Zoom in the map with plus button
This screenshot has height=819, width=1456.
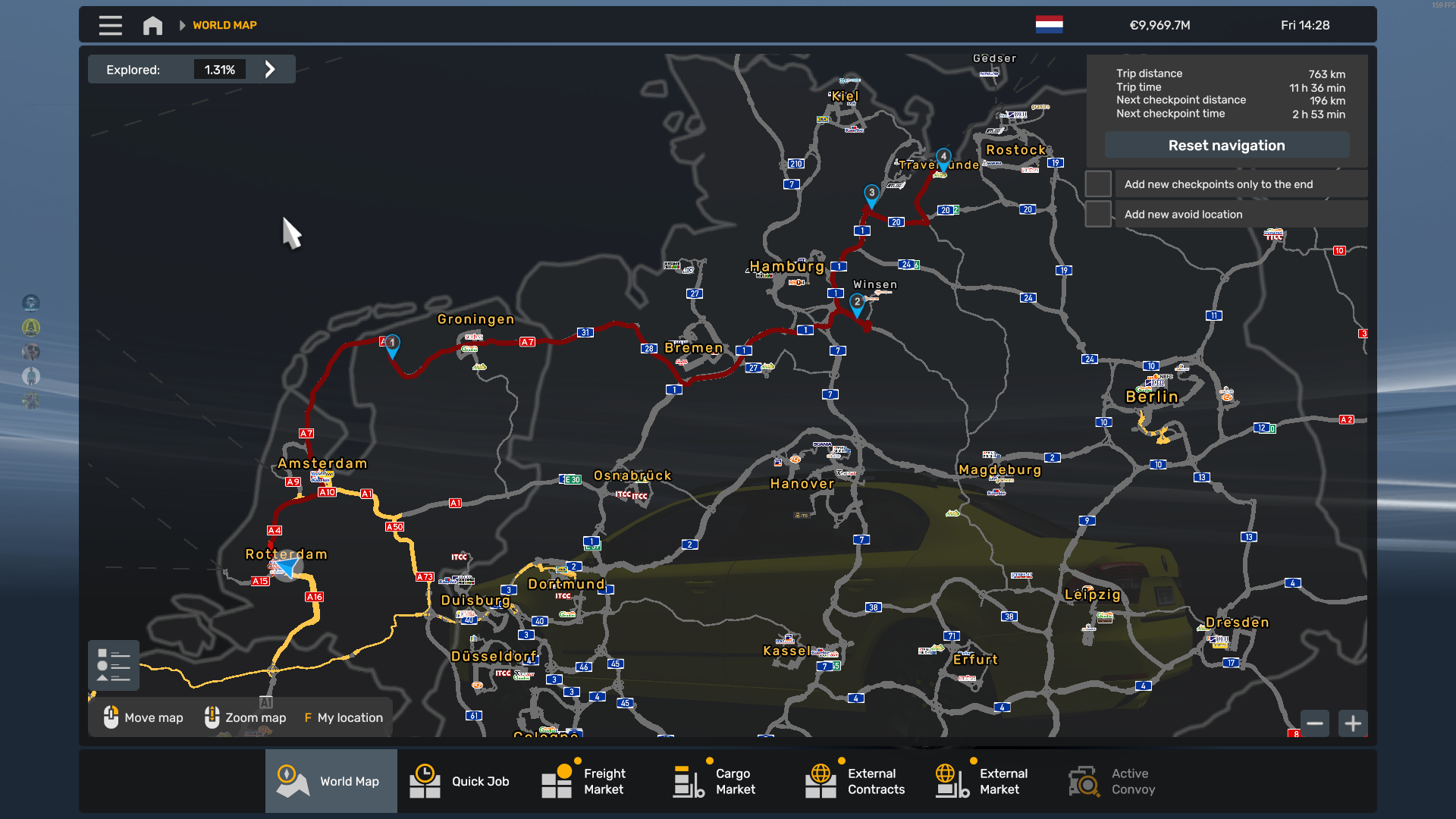(1353, 723)
